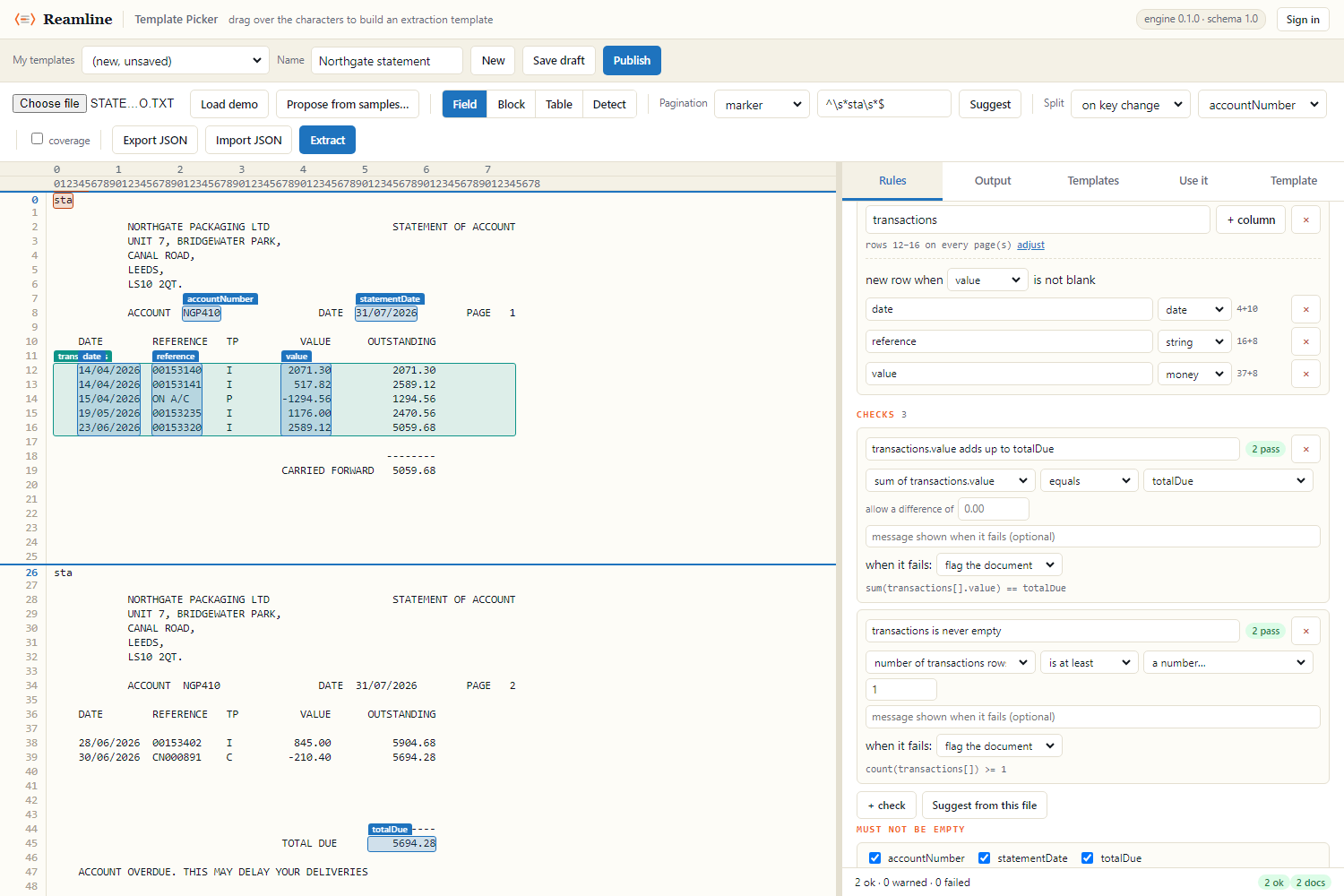The height and width of the screenshot is (896, 1344).
Task: Change the reference column string type dropdown
Action: [x=1194, y=341]
